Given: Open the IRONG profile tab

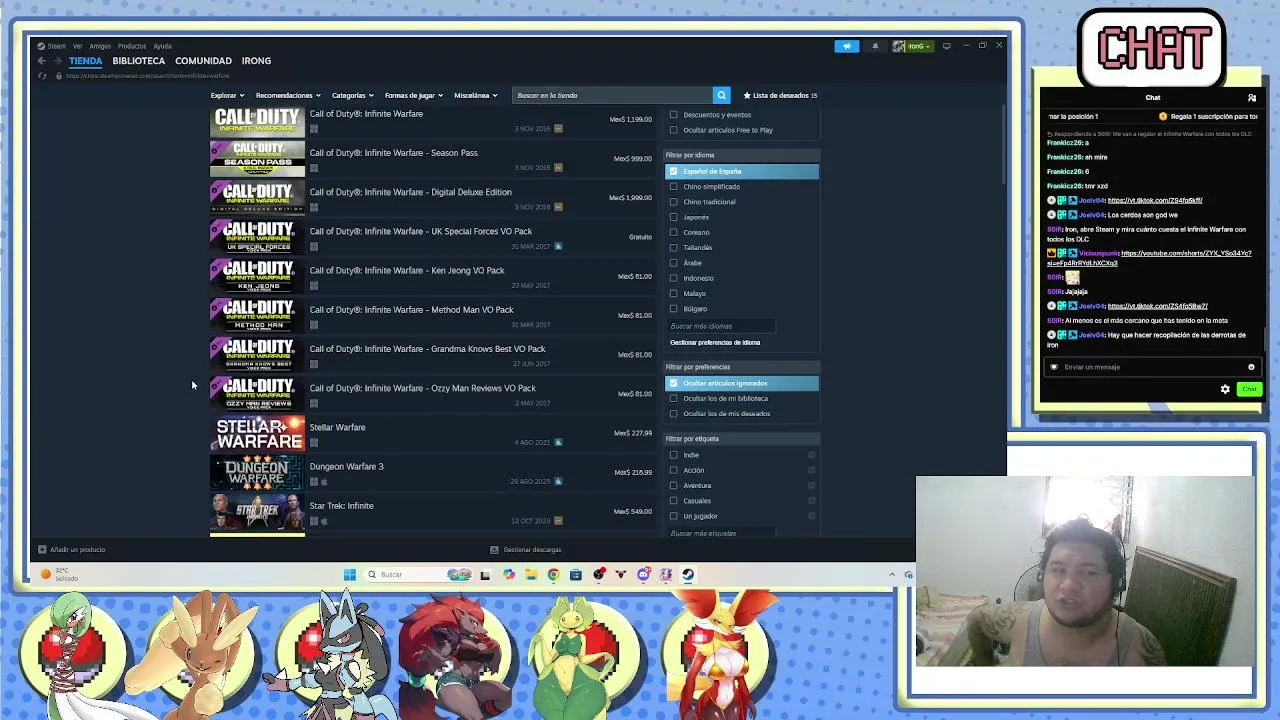Looking at the screenshot, I should [256, 61].
